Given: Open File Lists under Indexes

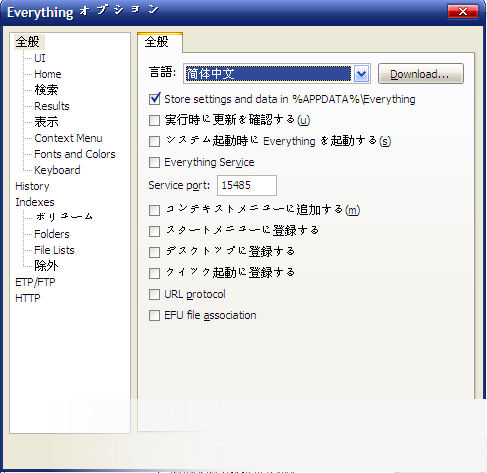Looking at the screenshot, I should click(54, 250).
